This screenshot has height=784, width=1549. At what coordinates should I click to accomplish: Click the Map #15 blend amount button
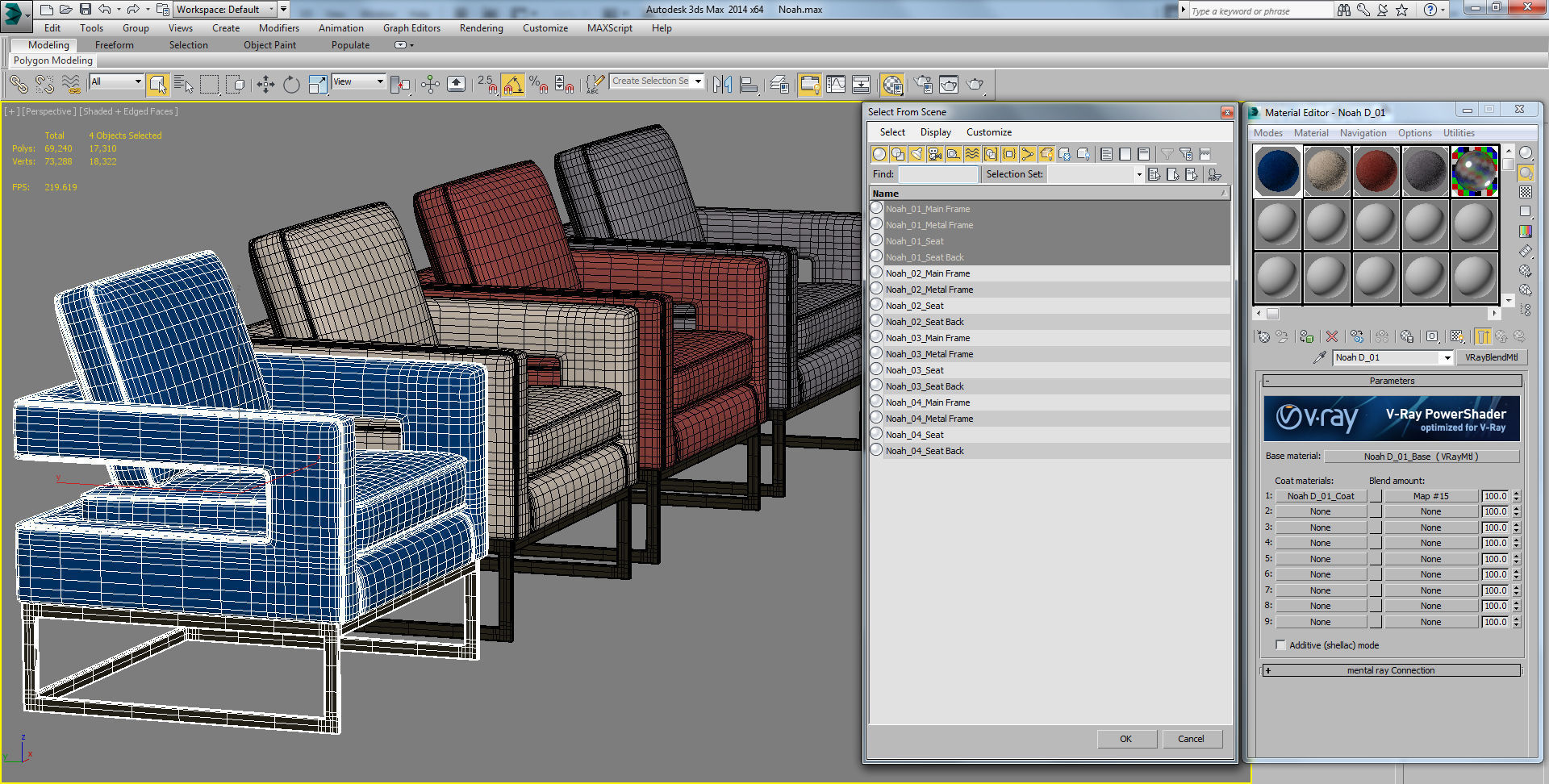point(1430,496)
